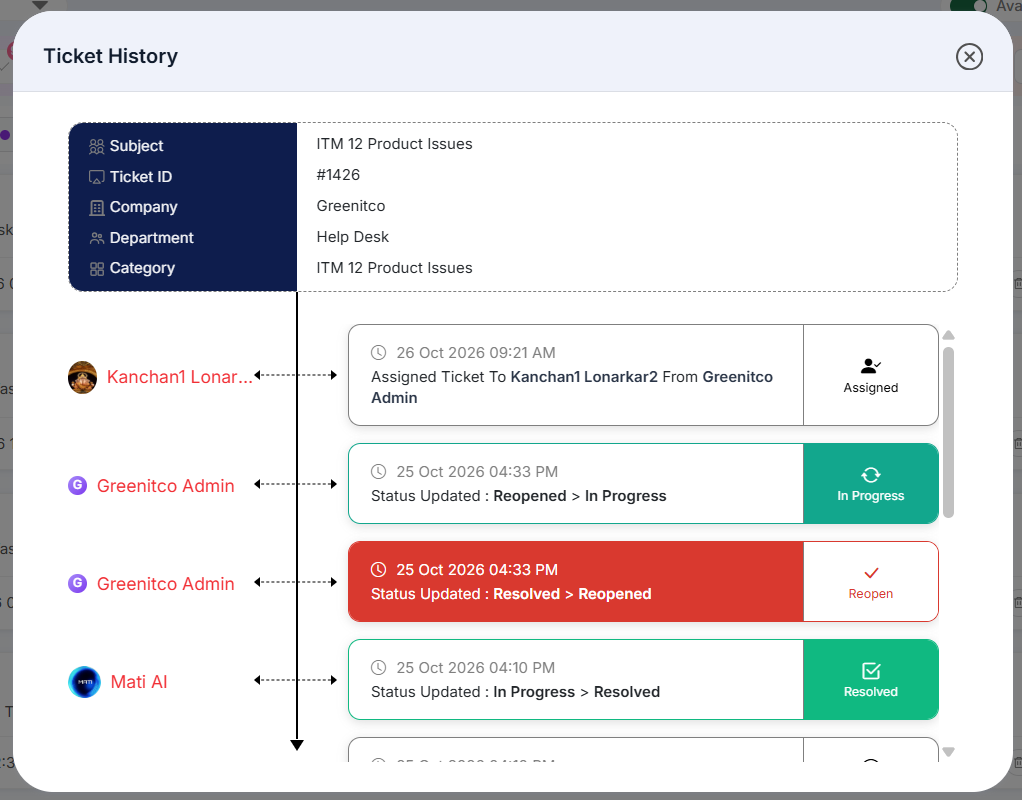Click the In Progress refresh icon

pos(871,475)
